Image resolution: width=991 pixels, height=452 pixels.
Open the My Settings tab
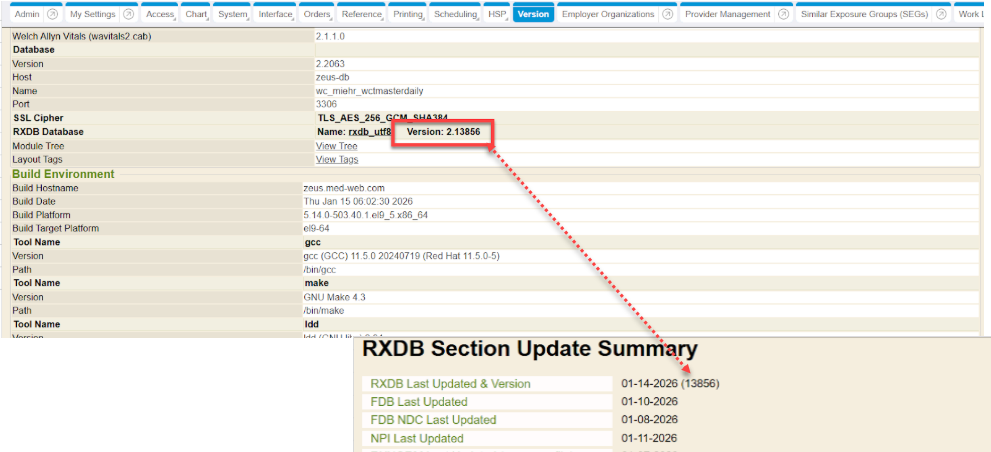[x=92, y=14]
